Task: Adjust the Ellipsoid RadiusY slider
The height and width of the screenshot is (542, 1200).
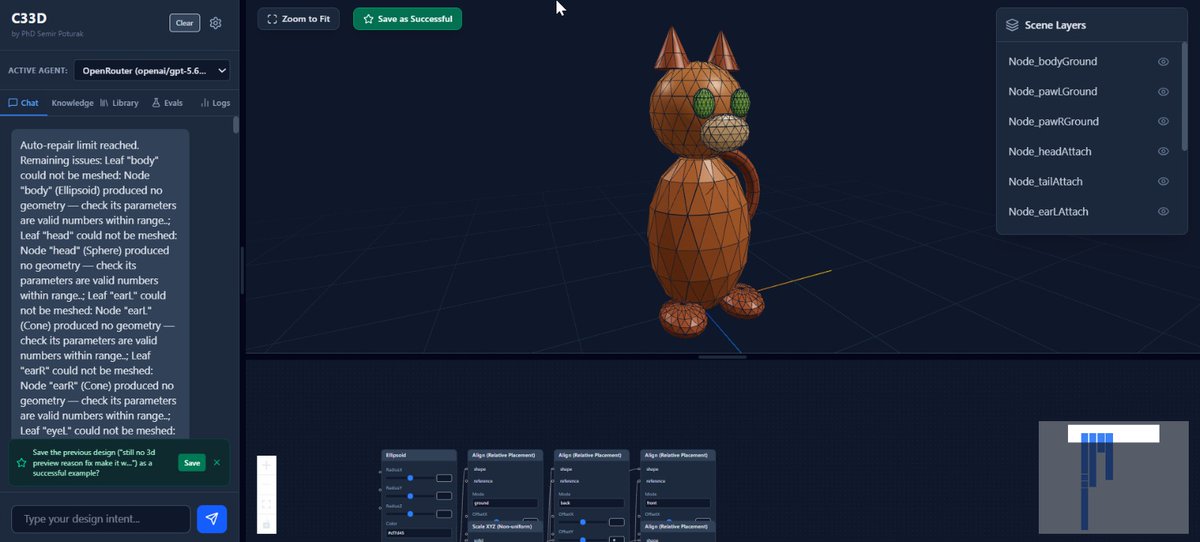Action: pyautogui.click(x=410, y=496)
